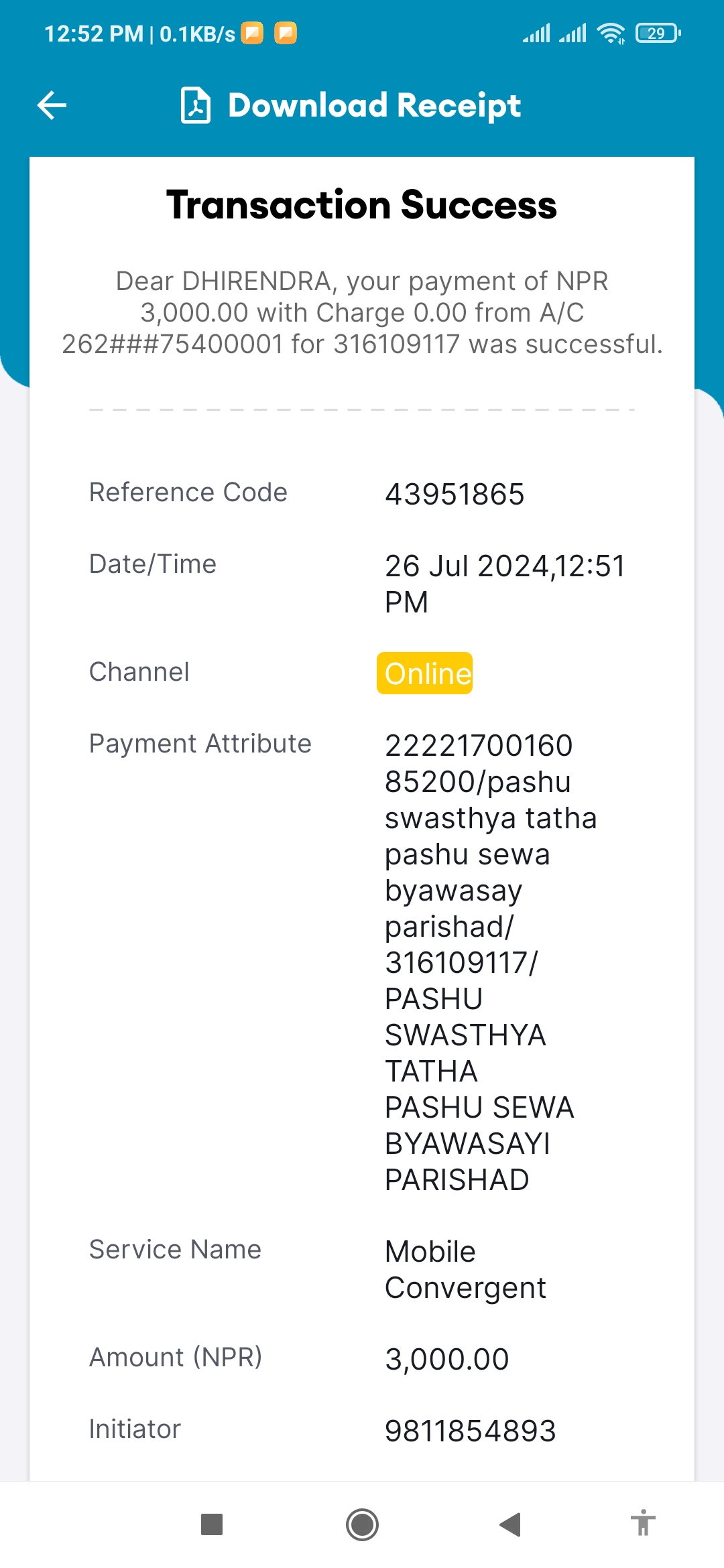Viewport: 724px width, 1568px height.
Task: Select reference code 43951865
Action: (455, 495)
